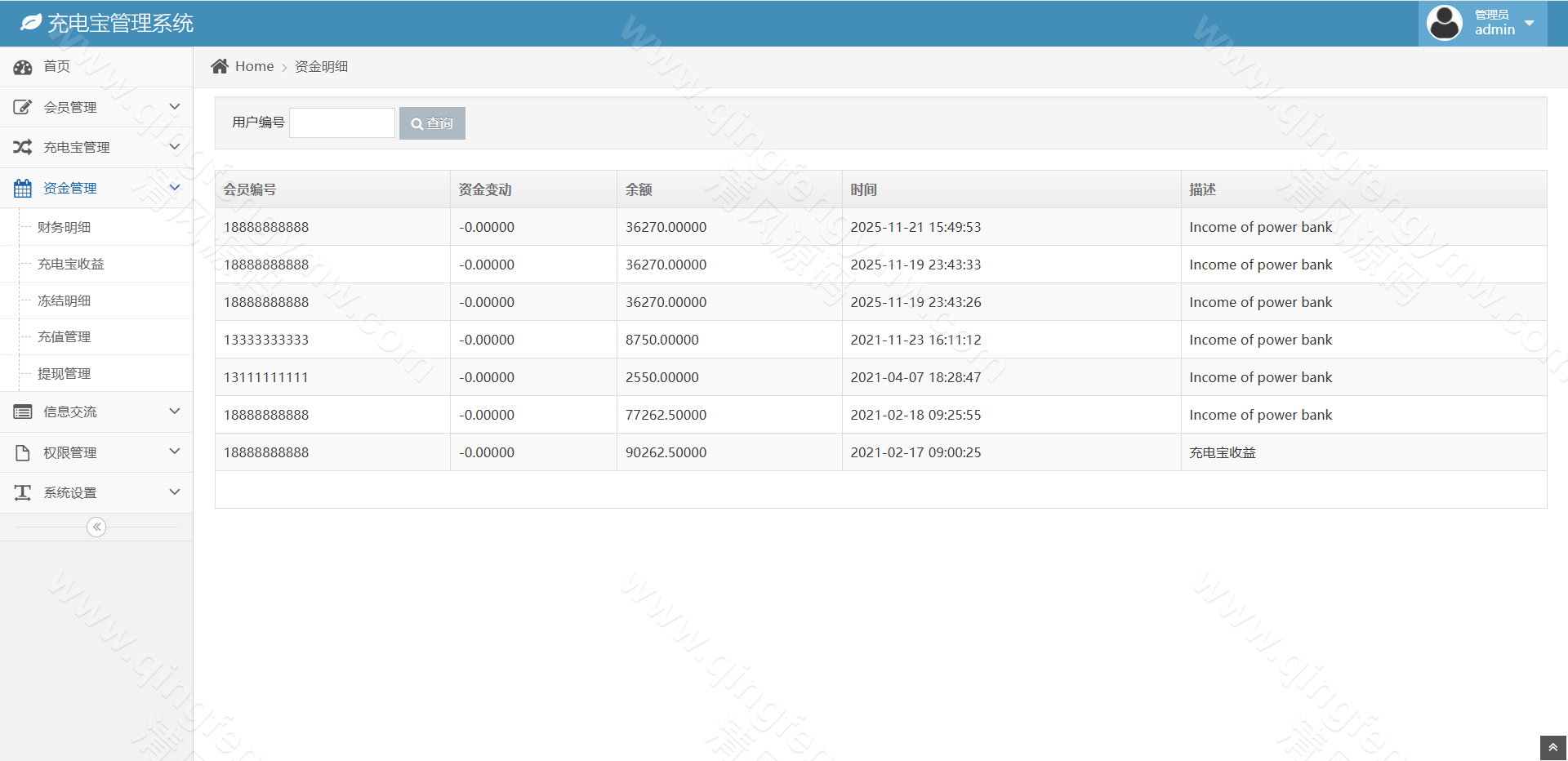Viewport: 1568px width, 761px height.
Task: Click the shuffle icon for 充电宝管理
Action: [23, 147]
